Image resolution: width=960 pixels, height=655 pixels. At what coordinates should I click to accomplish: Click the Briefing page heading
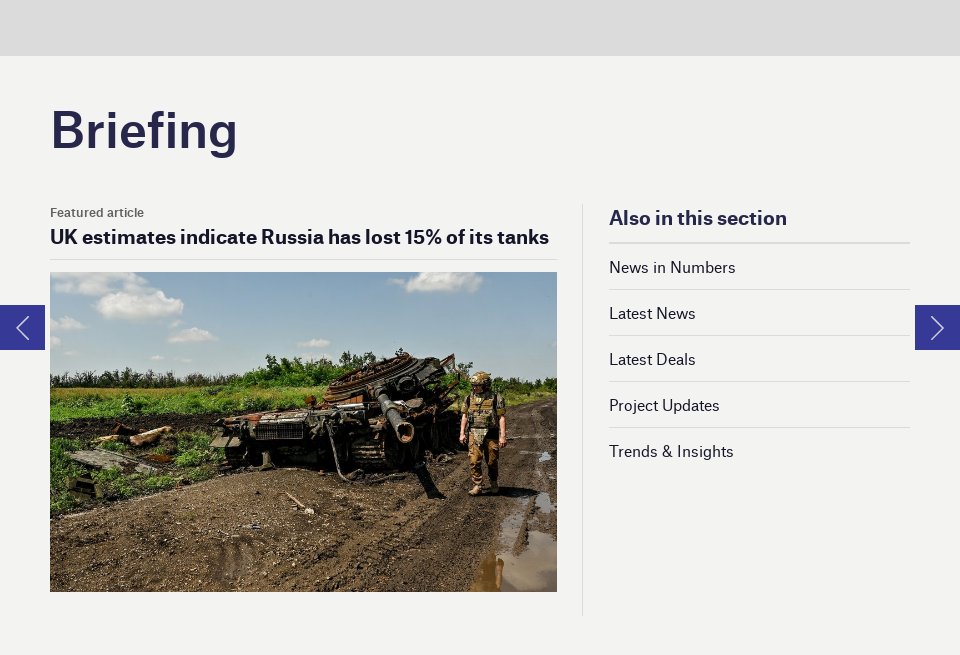[x=144, y=130]
